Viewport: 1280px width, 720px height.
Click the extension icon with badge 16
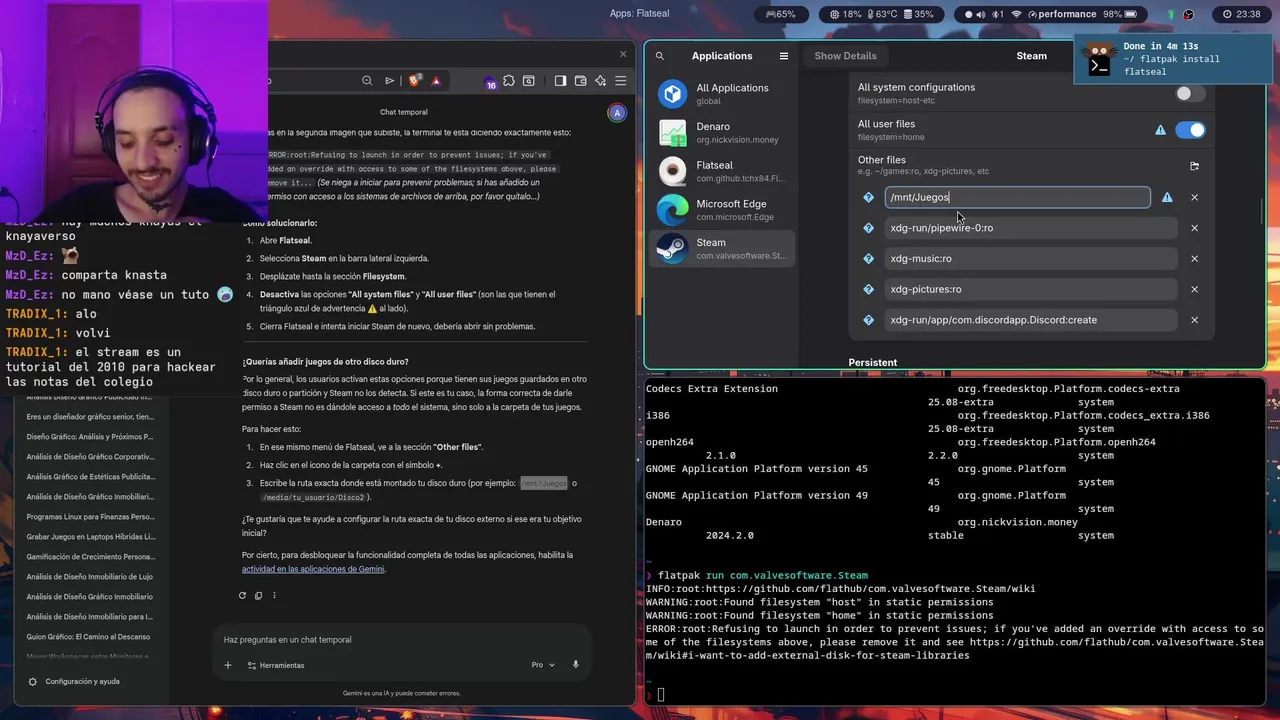[x=490, y=82]
